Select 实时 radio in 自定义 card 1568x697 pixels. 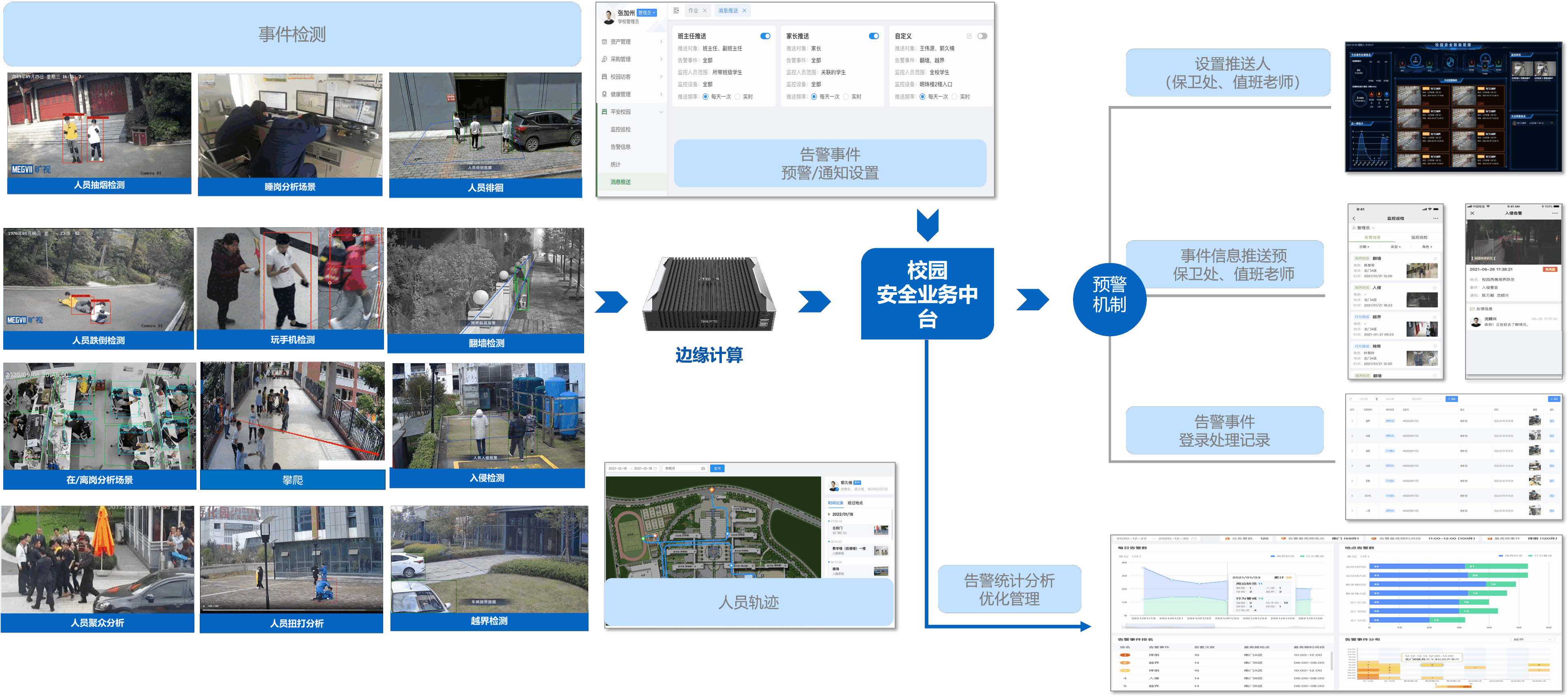point(954,97)
